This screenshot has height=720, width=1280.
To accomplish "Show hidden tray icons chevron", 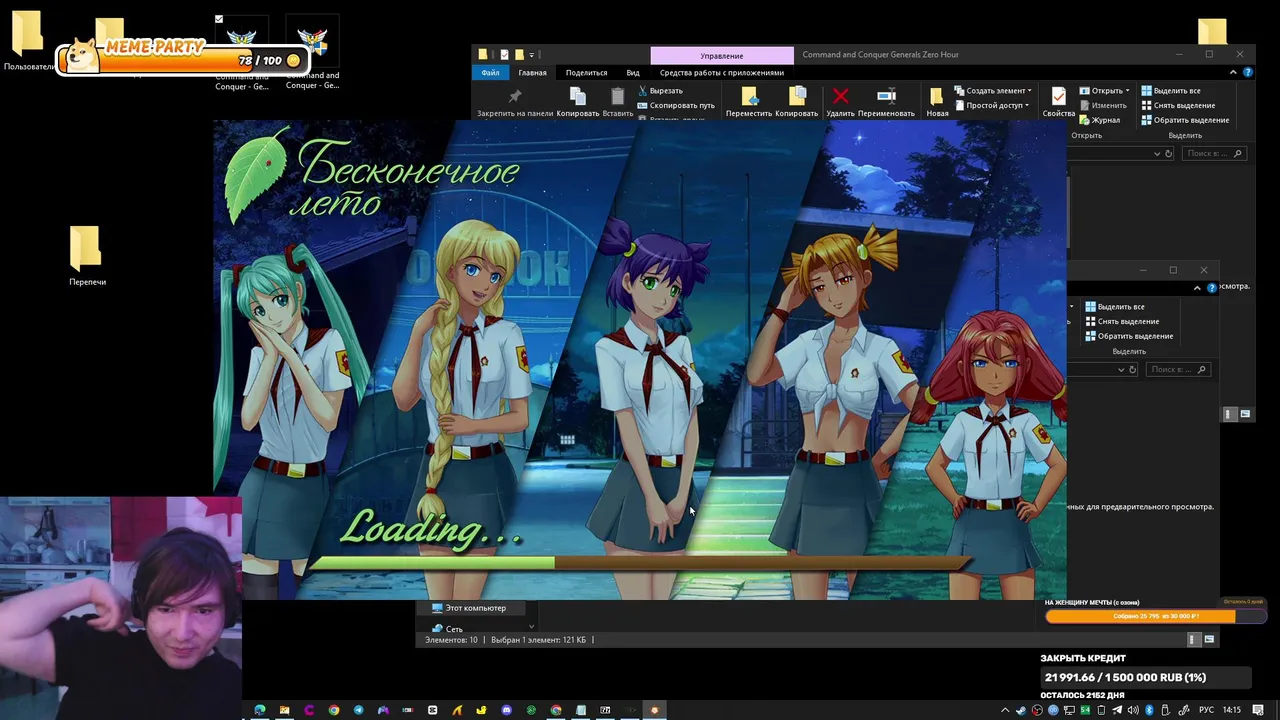I will pyautogui.click(x=1005, y=710).
